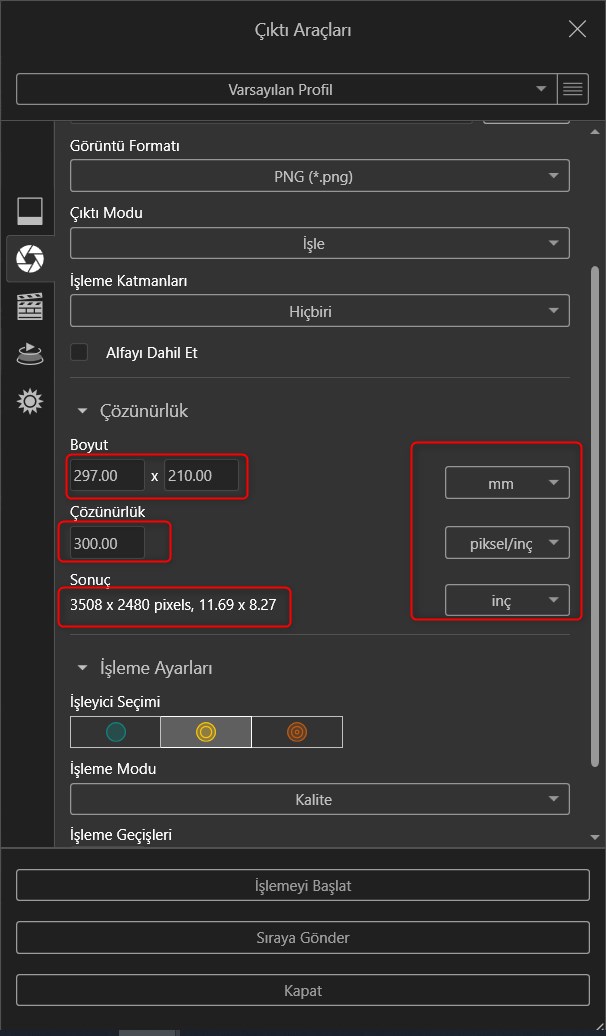Screen dimensions: 606x1036
Task: Open the Çıktı Modu dropdown
Action: (x=319, y=243)
